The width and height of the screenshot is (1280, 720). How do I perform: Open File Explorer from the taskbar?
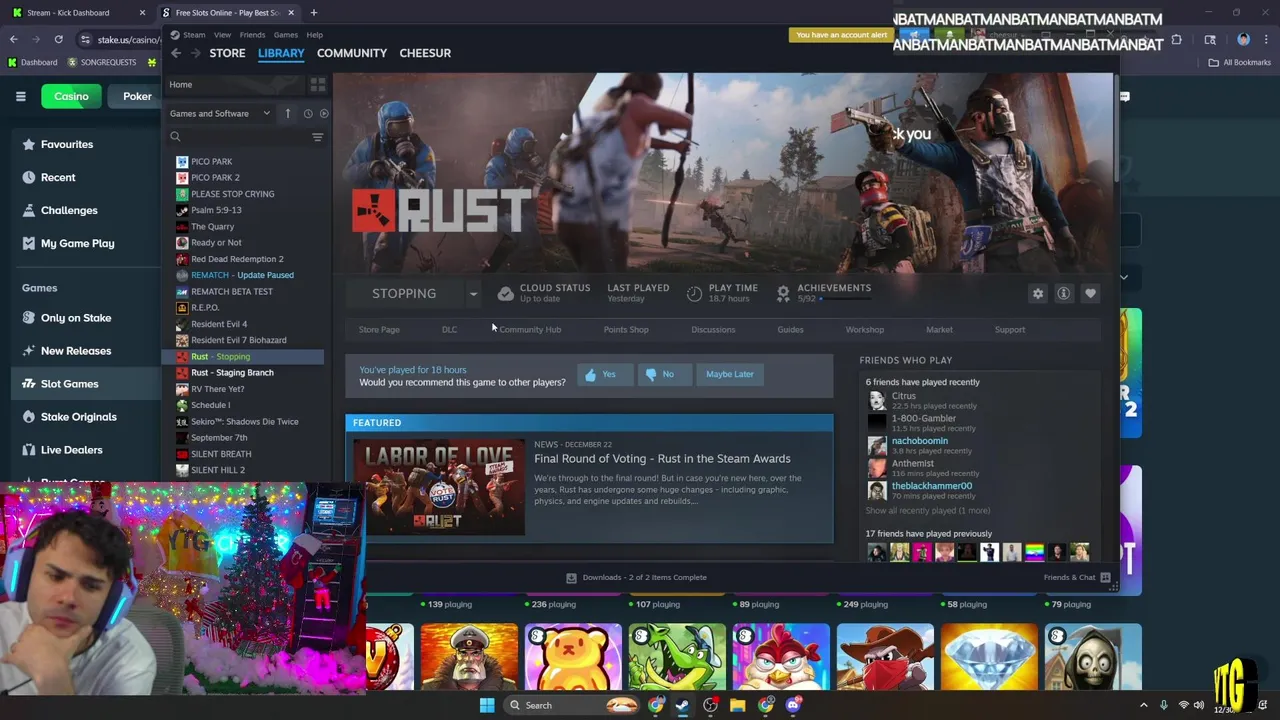pyautogui.click(x=737, y=705)
